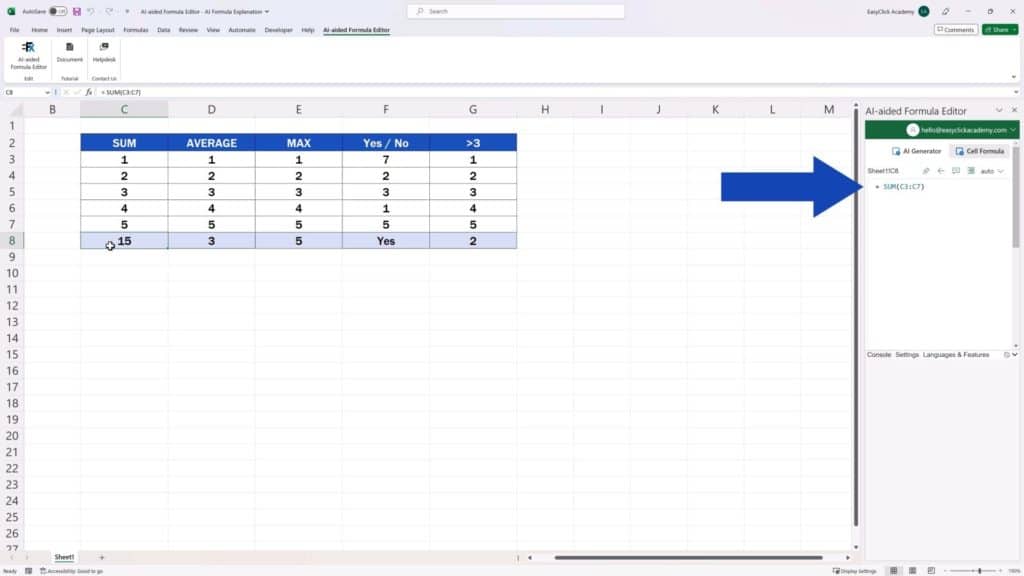Click the back arrow icon in formula editor
1024x576 pixels.
click(940, 170)
